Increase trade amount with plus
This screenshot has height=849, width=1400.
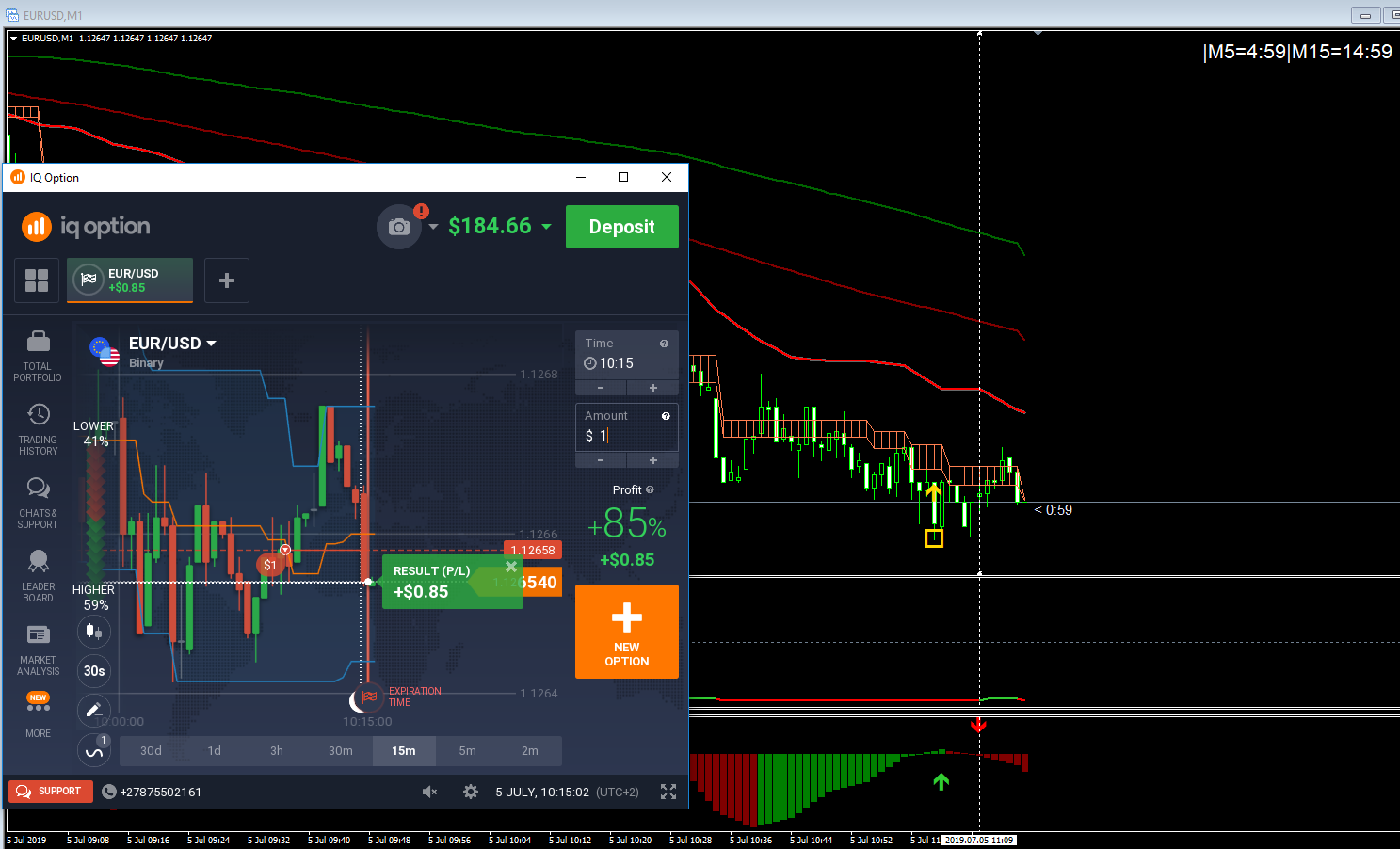pyautogui.click(x=653, y=460)
